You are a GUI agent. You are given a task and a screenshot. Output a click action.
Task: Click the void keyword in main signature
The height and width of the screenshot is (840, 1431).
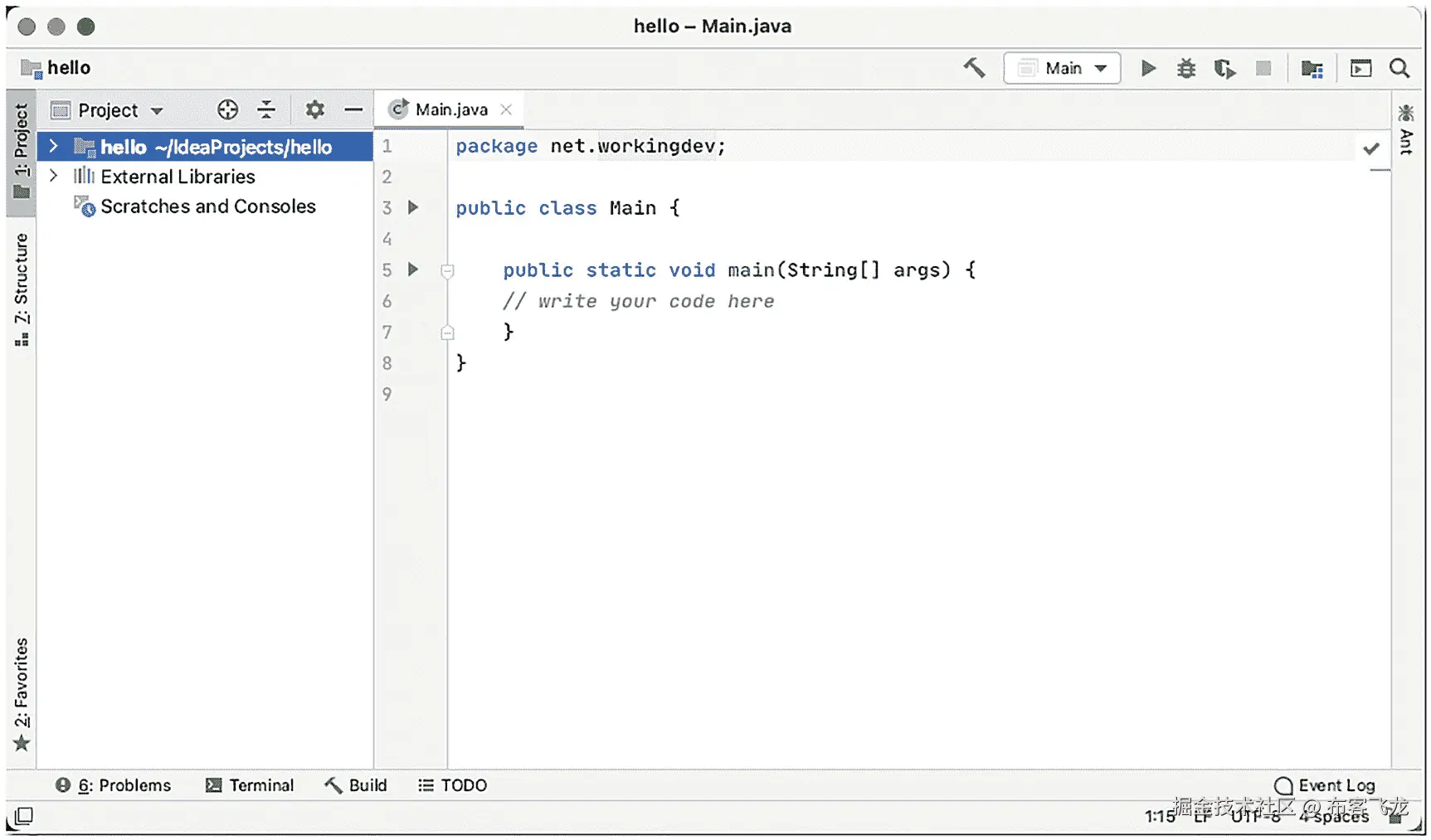[x=692, y=270]
